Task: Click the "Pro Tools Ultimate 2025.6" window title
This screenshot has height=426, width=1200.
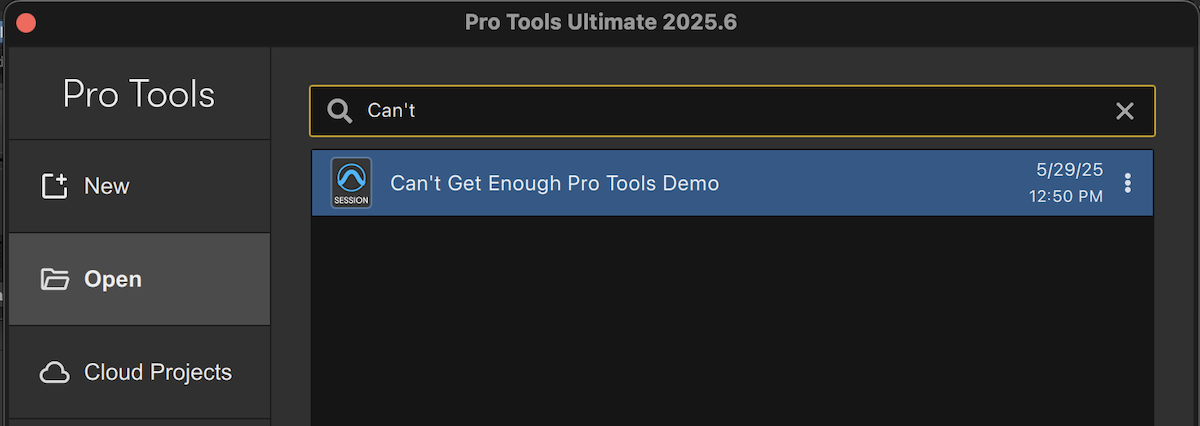Action: pos(600,22)
